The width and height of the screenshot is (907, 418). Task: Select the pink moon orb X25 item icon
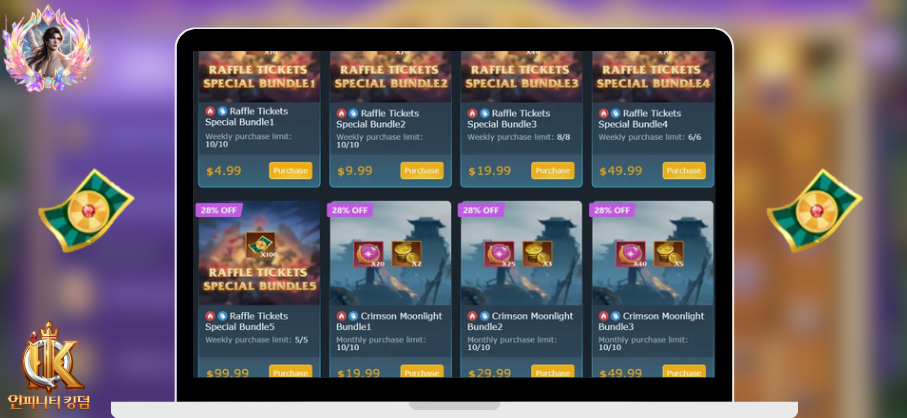click(x=499, y=254)
